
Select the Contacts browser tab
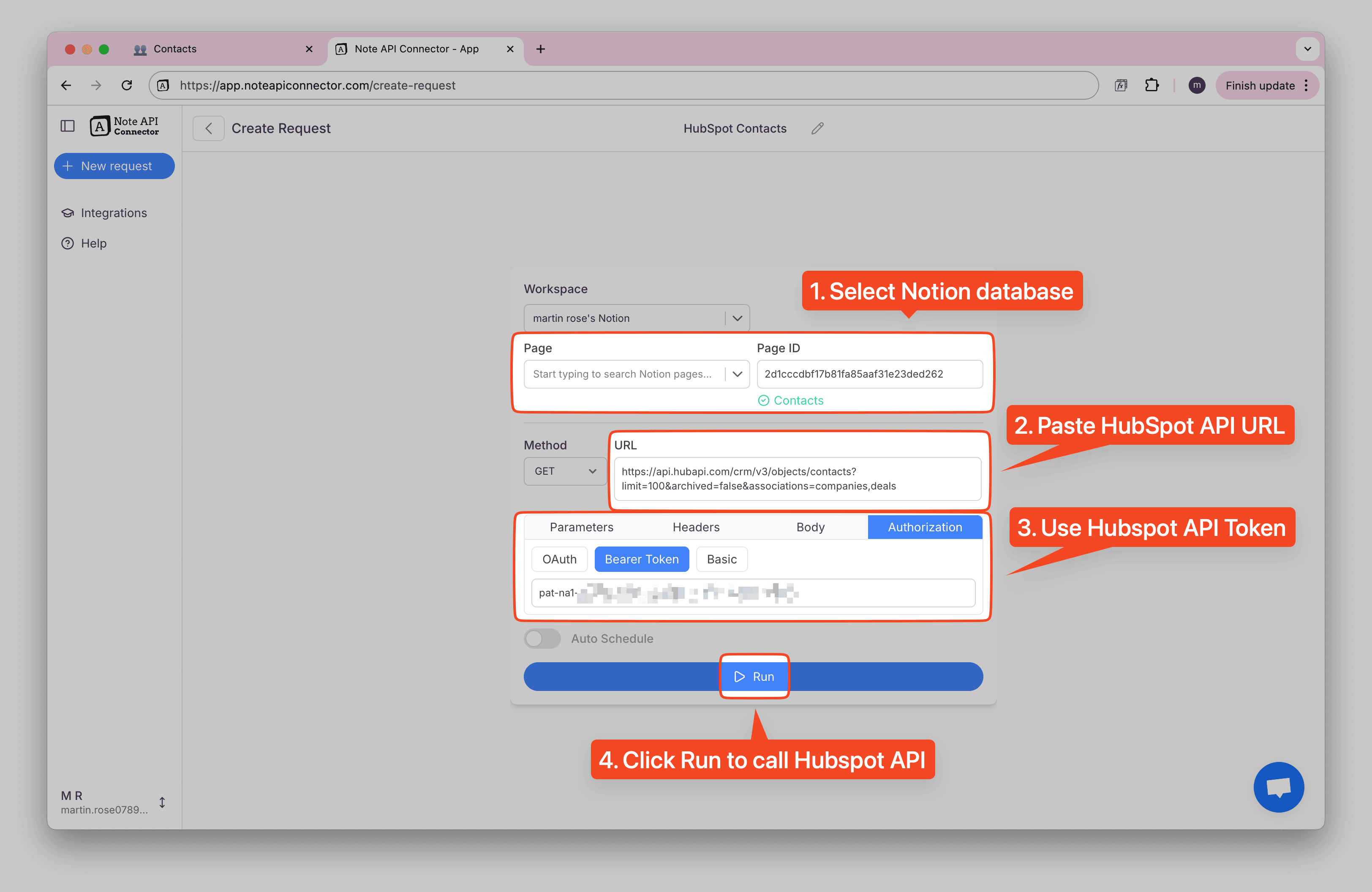175,49
